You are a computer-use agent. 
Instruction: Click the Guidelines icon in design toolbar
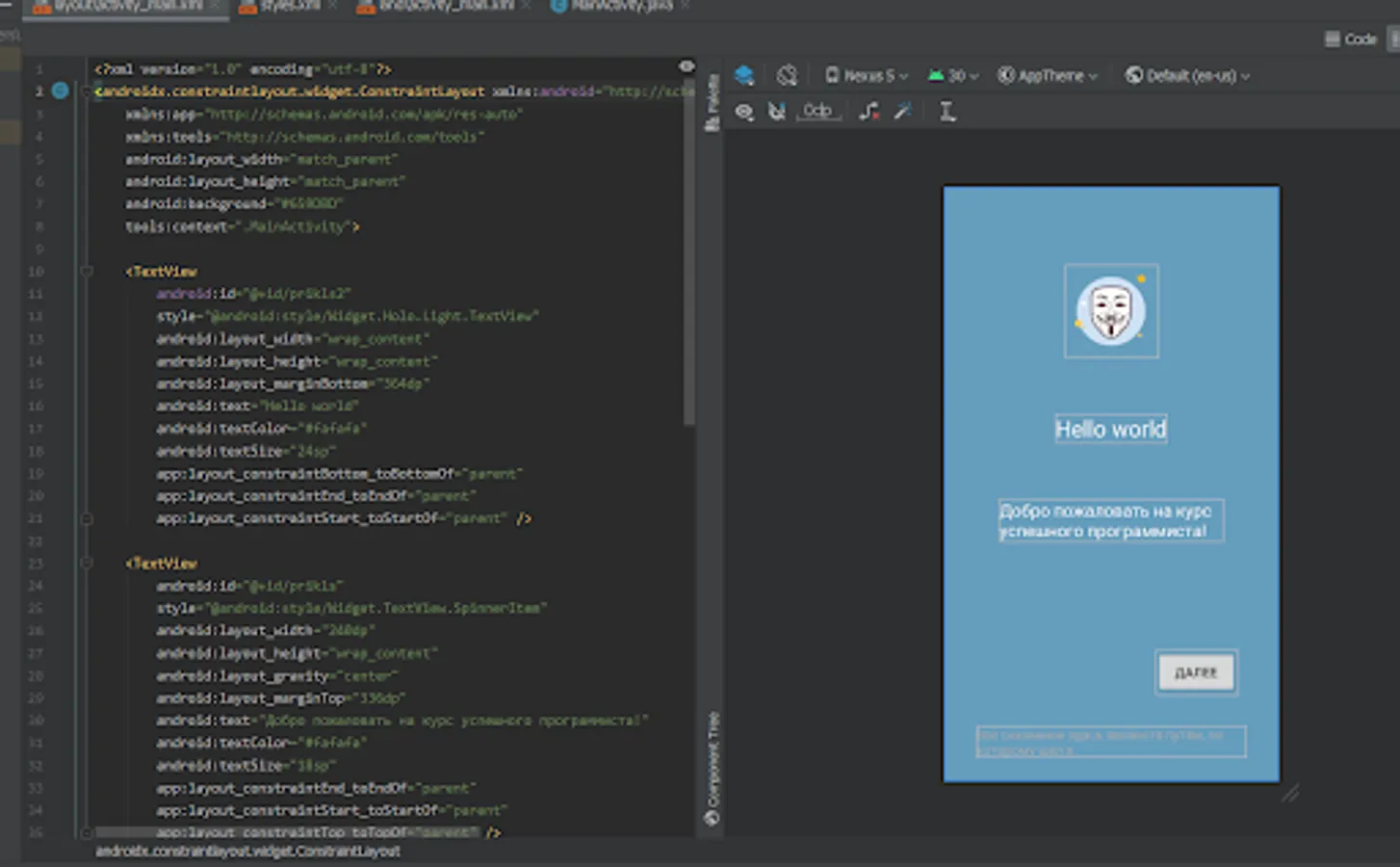[947, 112]
